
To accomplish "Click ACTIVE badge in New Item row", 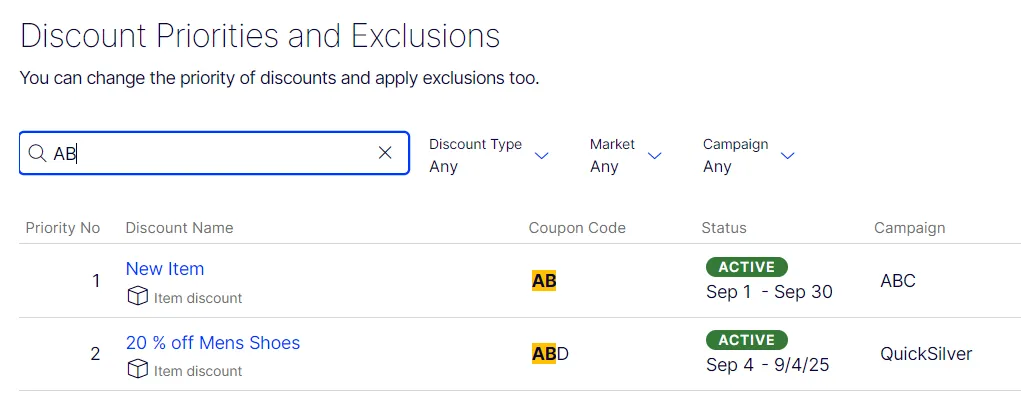I will pyautogui.click(x=747, y=267).
